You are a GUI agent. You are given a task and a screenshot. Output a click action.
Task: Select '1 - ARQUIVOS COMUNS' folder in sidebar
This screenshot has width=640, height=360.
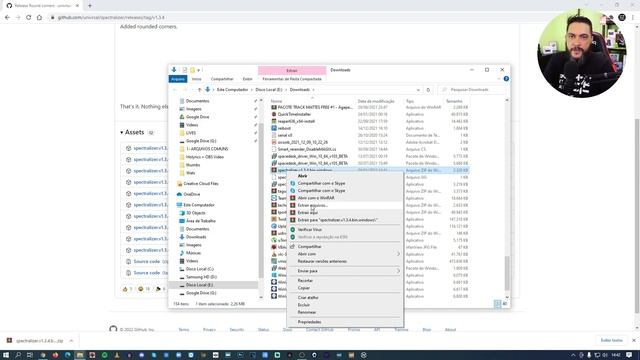pos(207,149)
